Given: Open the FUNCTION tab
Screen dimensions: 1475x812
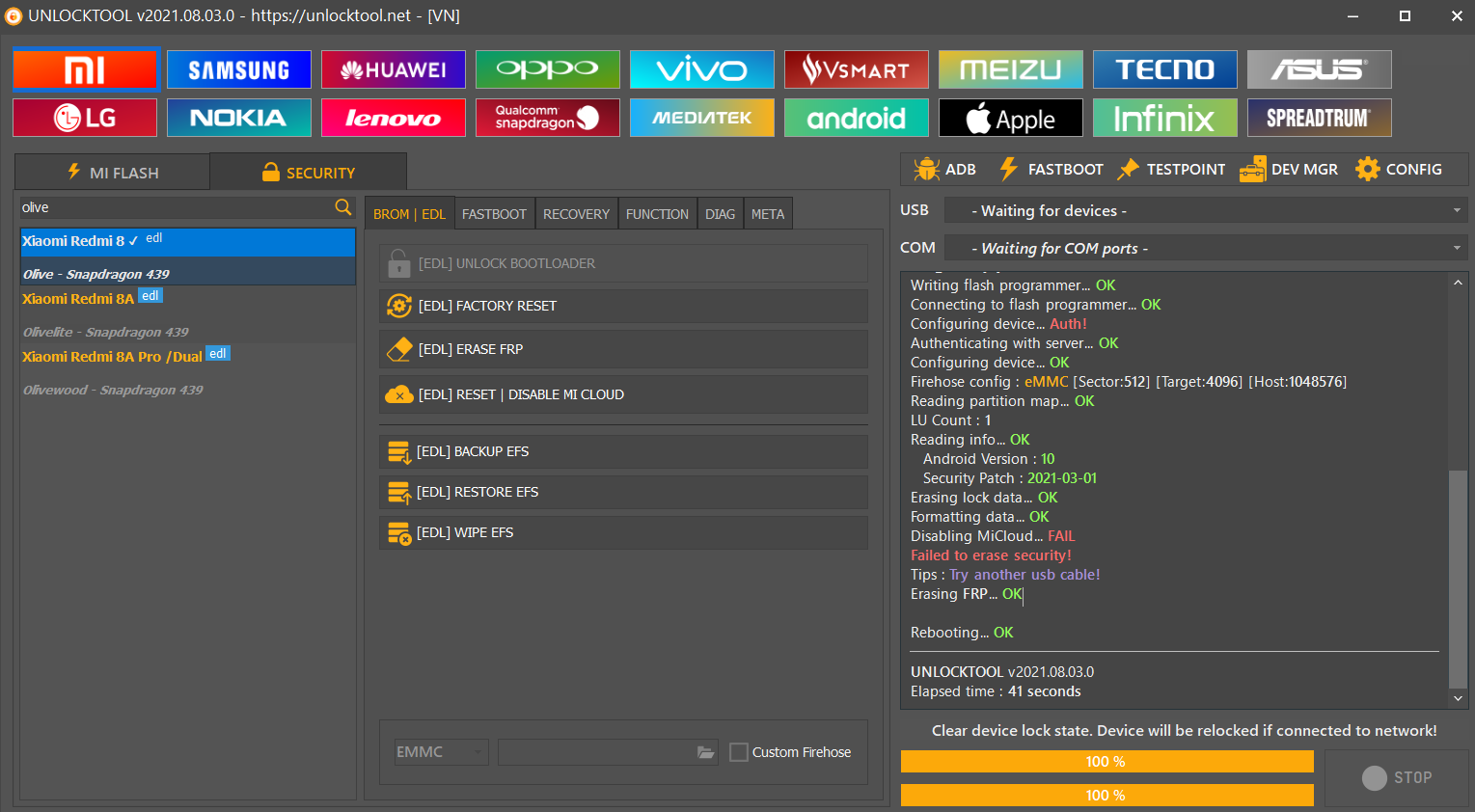Looking at the screenshot, I should pos(657,214).
